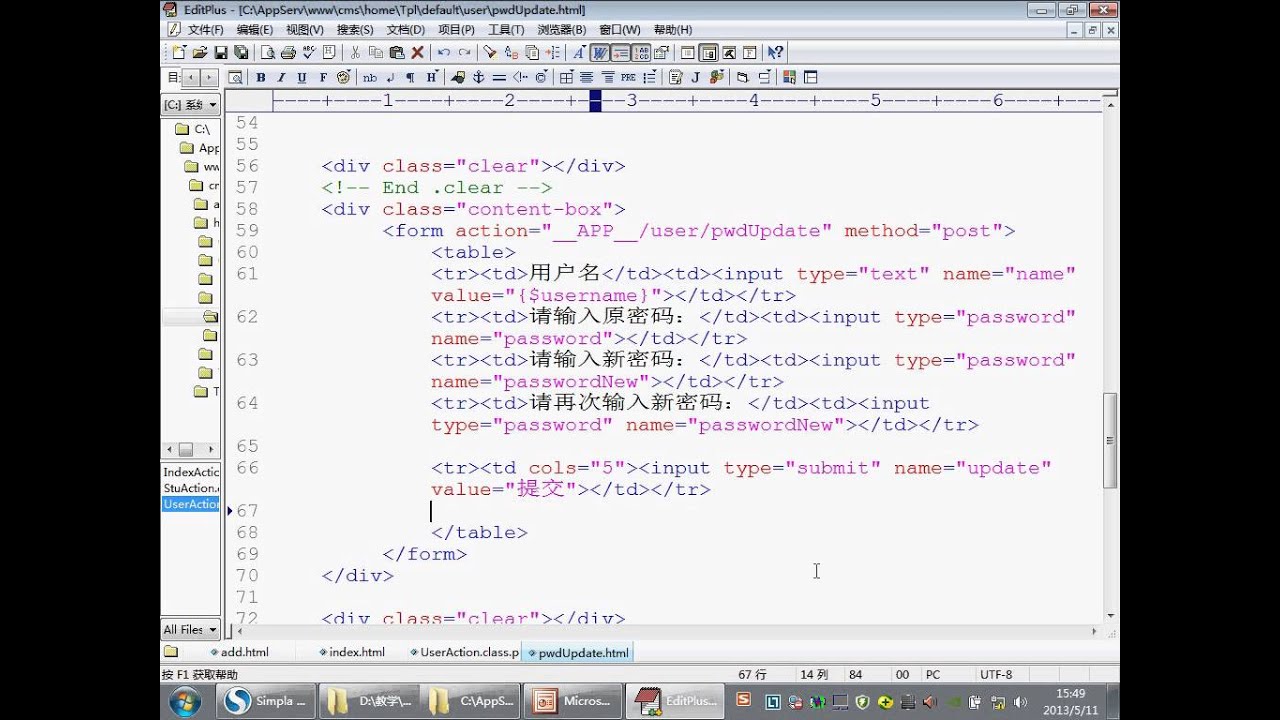Open the table tag dropdown

(566, 77)
